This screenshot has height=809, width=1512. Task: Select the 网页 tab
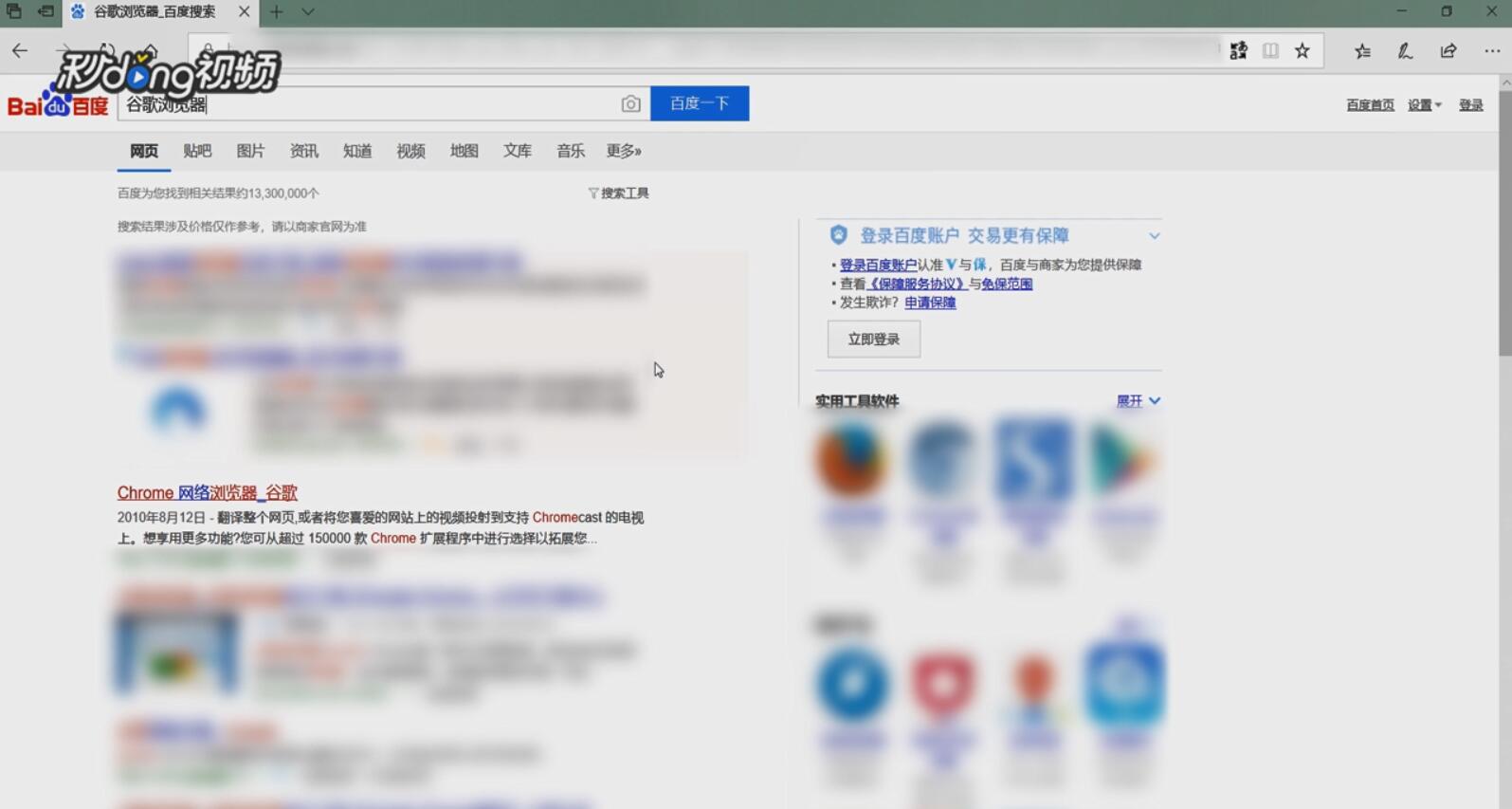coord(144,151)
